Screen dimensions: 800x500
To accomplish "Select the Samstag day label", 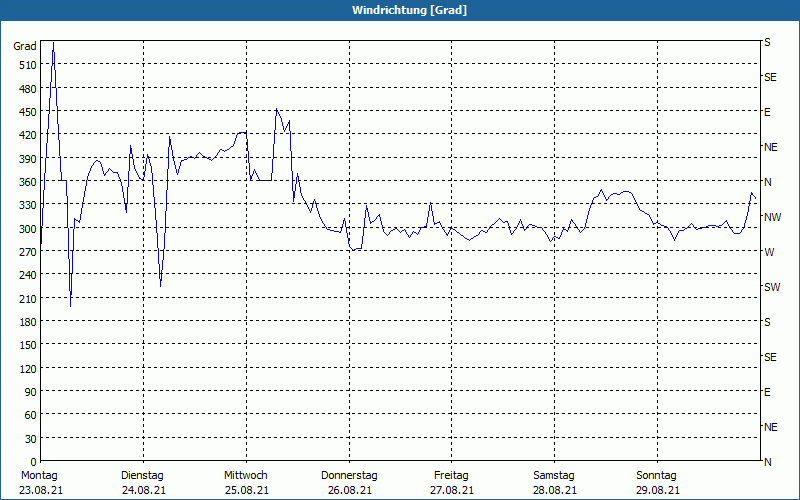I will pos(554,475).
